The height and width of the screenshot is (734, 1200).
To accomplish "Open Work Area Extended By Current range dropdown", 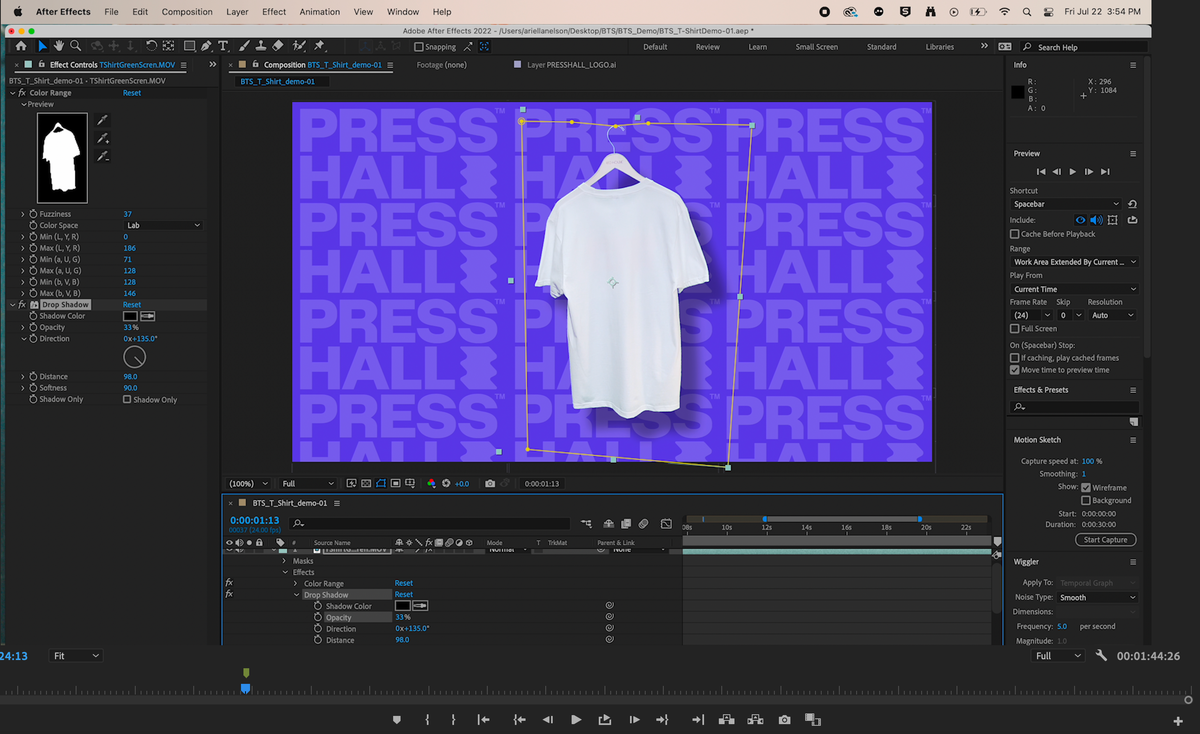I will [x=1074, y=262].
